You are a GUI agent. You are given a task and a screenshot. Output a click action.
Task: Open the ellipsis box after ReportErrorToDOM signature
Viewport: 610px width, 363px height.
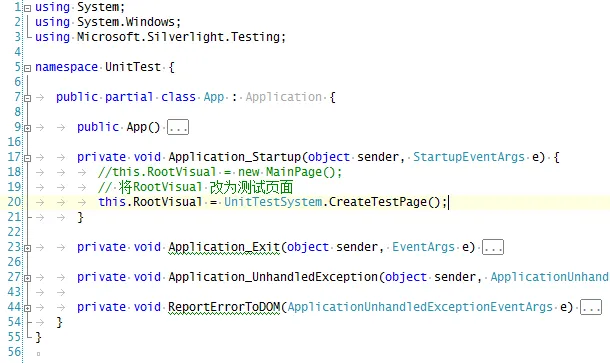pyautogui.click(x=591, y=307)
